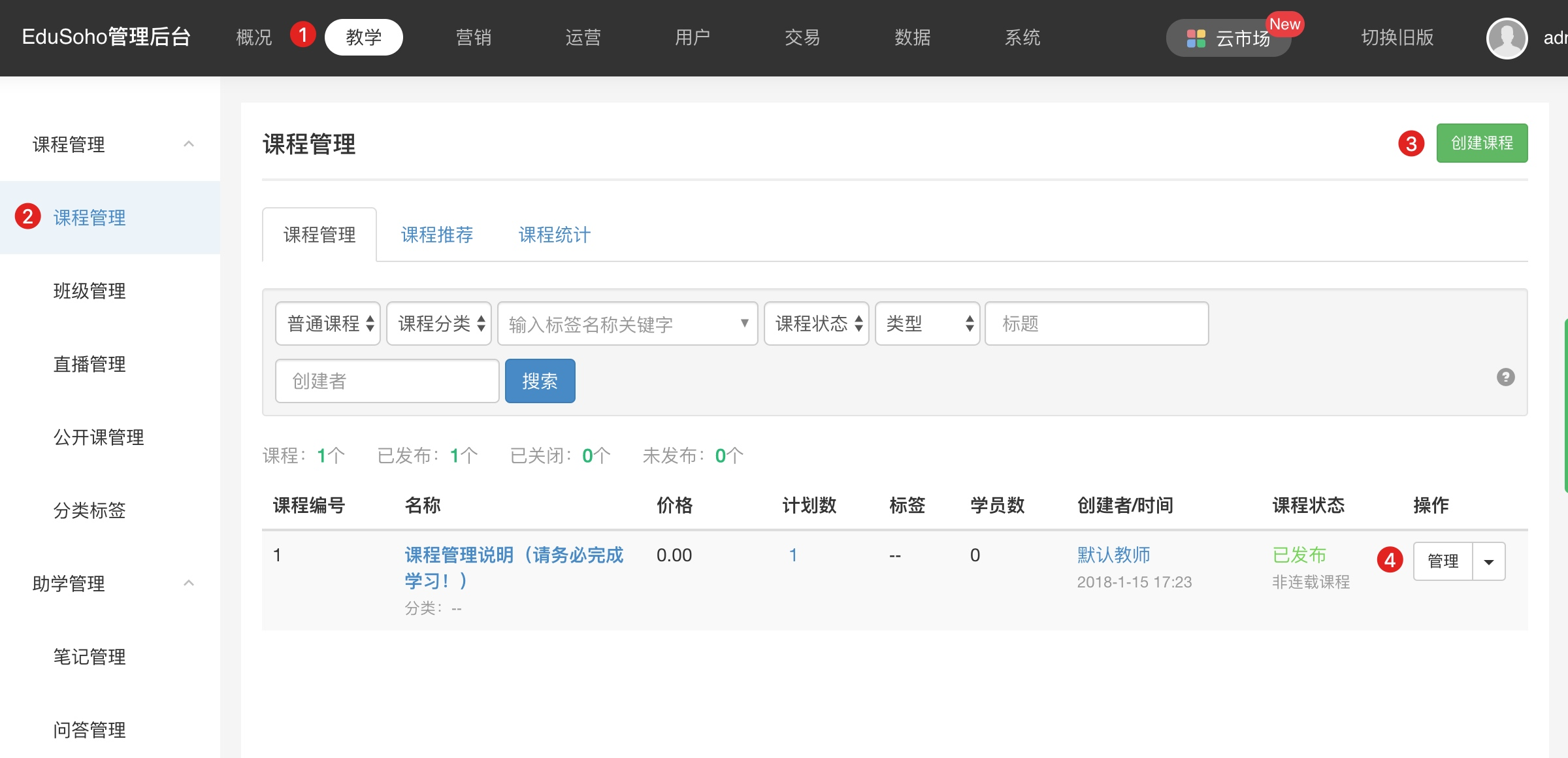Open the 默认教师 creator link
The image size is (1568, 758).
1113,555
